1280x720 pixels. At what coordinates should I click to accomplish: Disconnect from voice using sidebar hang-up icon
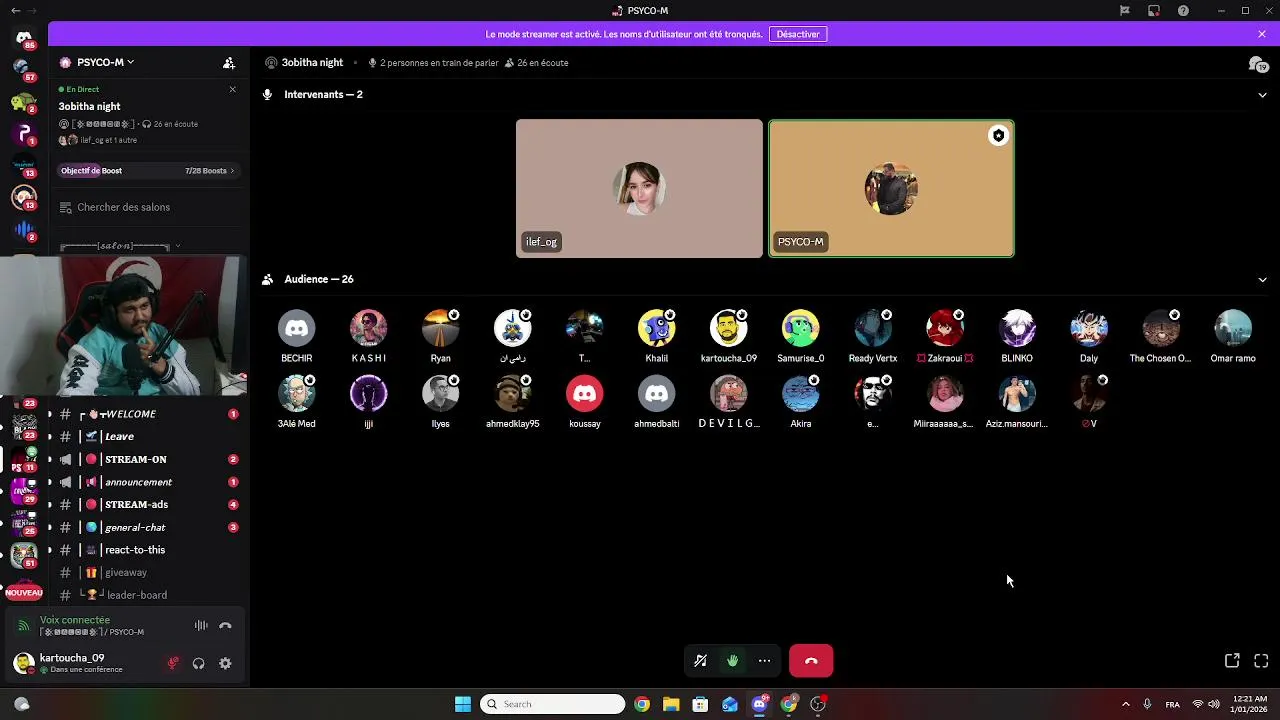[225, 626]
